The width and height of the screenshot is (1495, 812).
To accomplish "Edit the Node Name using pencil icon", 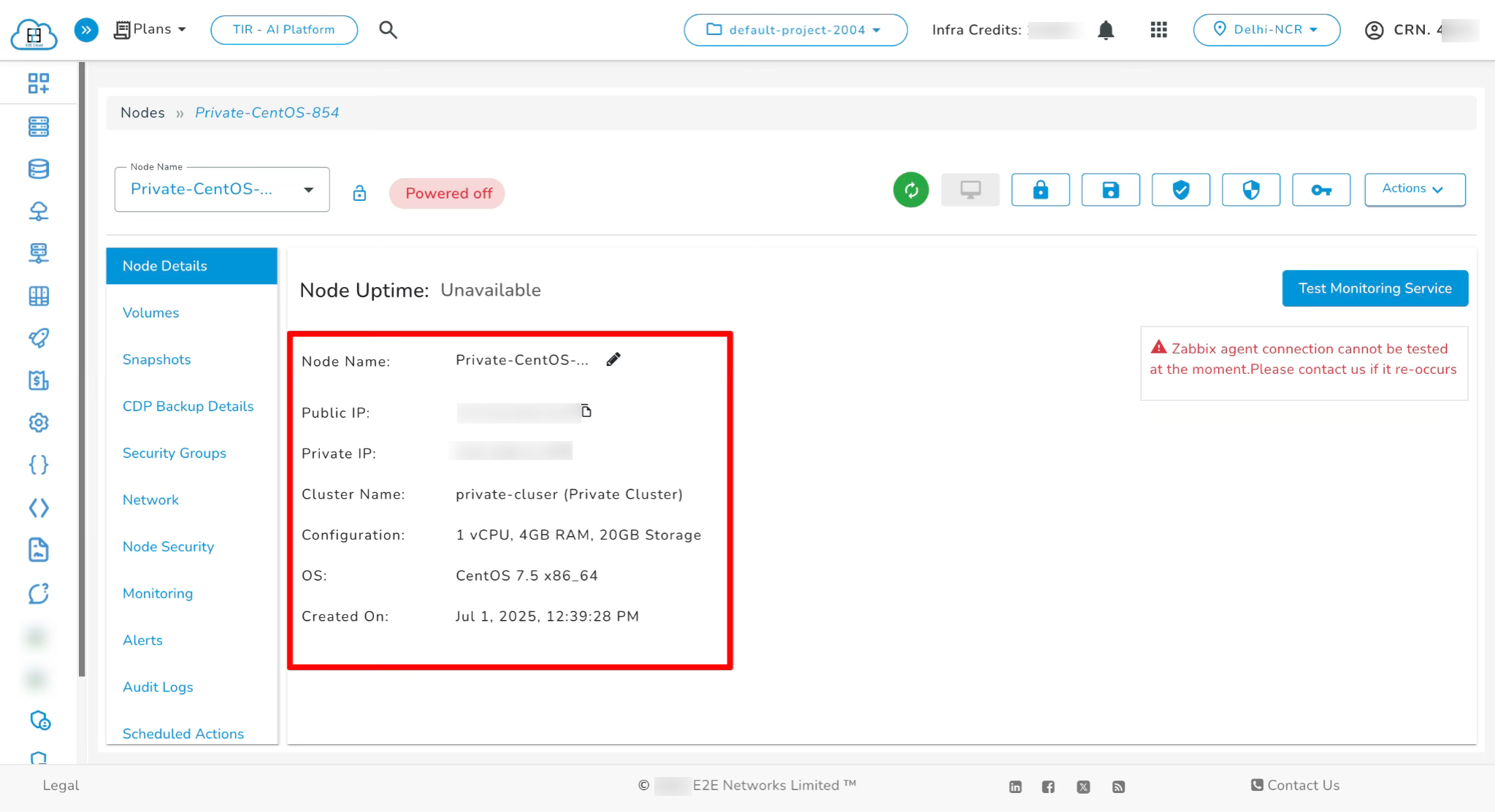I will click(613, 359).
